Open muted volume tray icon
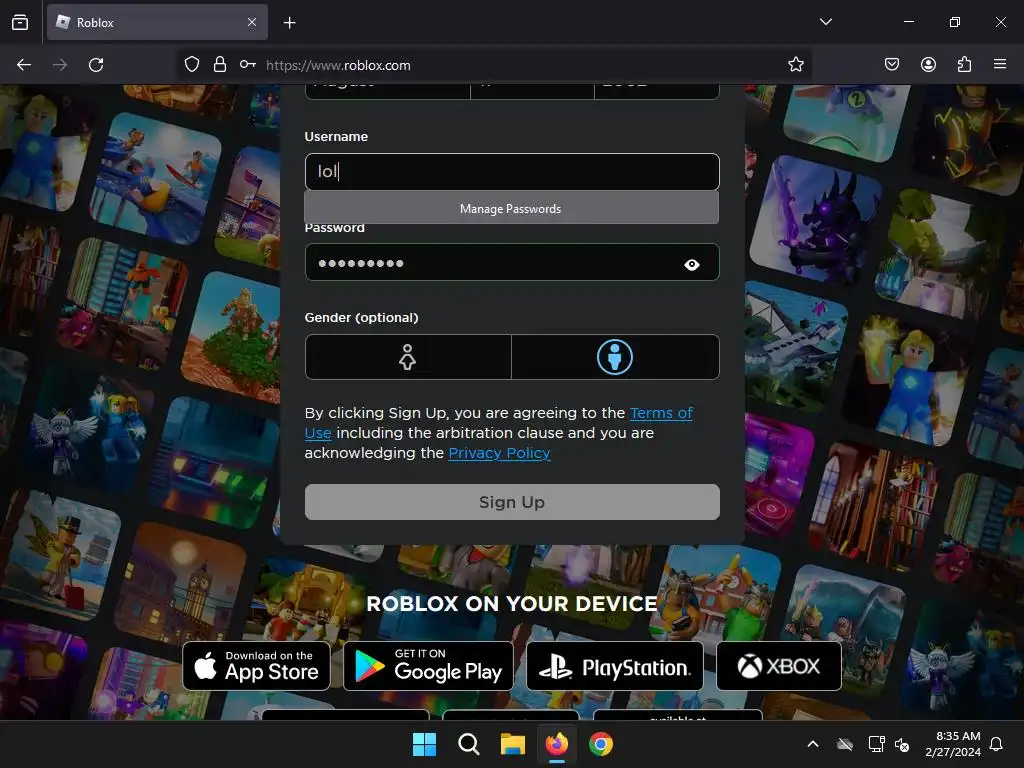 click(902, 744)
